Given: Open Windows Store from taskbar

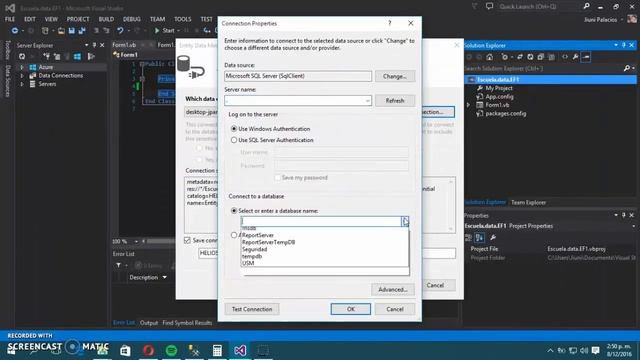Looking at the screenshot, I should (125, 350).
